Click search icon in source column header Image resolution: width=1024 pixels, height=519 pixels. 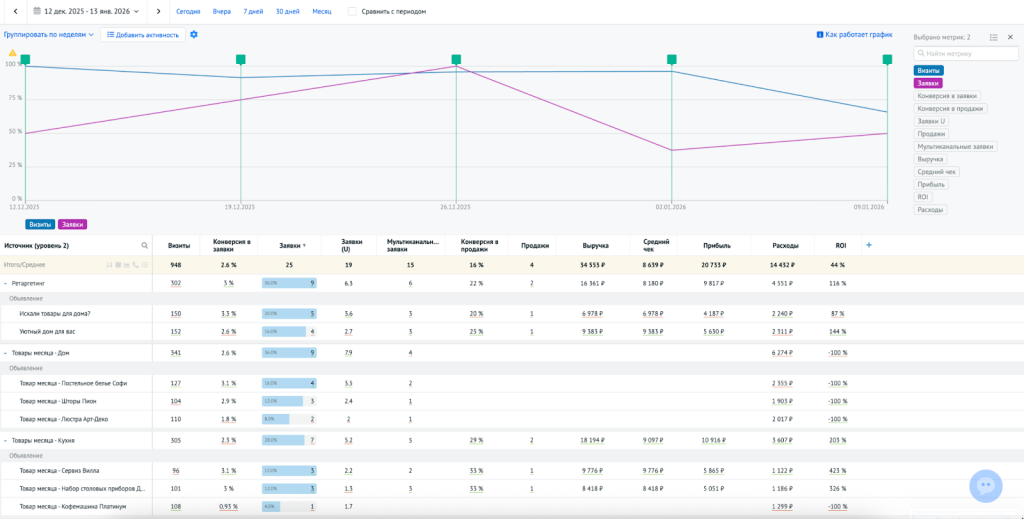click(144, 245)
